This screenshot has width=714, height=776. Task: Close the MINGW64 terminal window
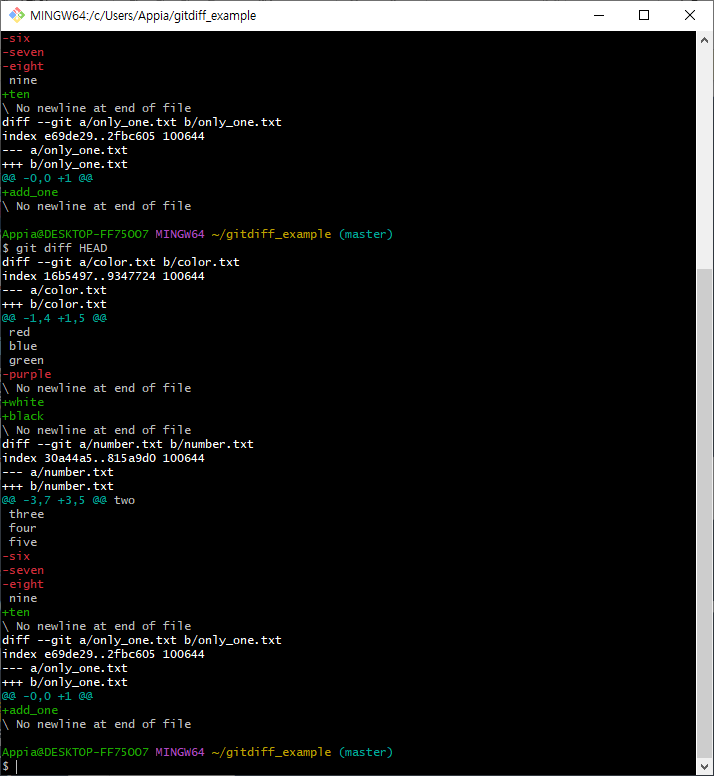(690, 15)
